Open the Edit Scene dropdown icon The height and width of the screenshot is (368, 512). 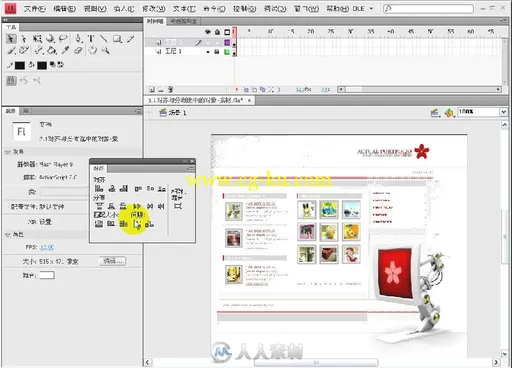pos(434,113)
